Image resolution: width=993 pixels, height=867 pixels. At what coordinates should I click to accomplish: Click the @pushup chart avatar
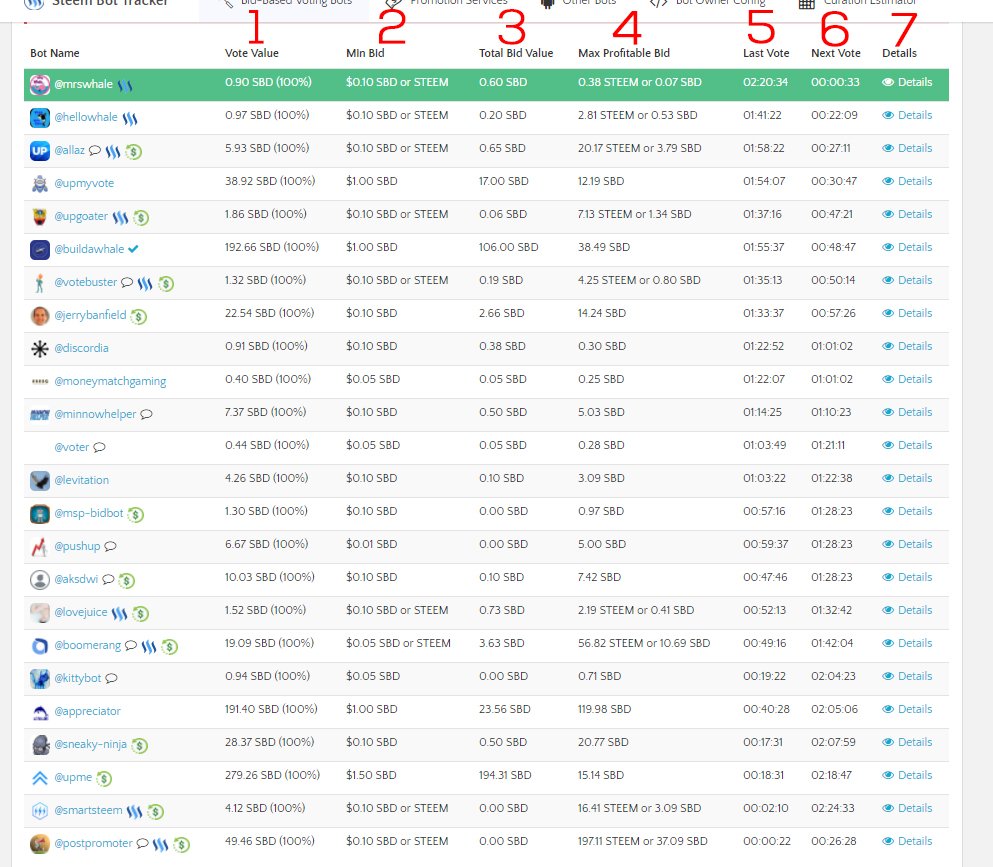tap(39, 547)
